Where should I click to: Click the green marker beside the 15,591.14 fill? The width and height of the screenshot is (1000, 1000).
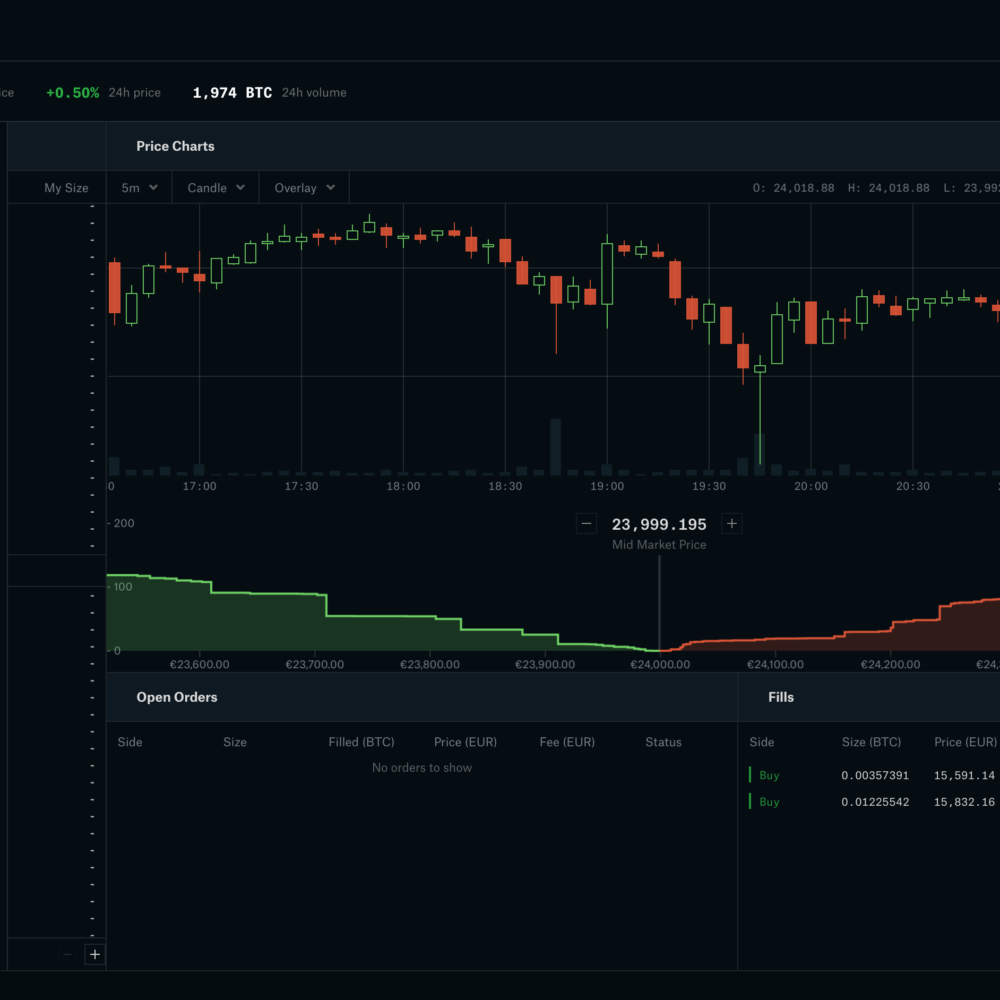(750, 775)
